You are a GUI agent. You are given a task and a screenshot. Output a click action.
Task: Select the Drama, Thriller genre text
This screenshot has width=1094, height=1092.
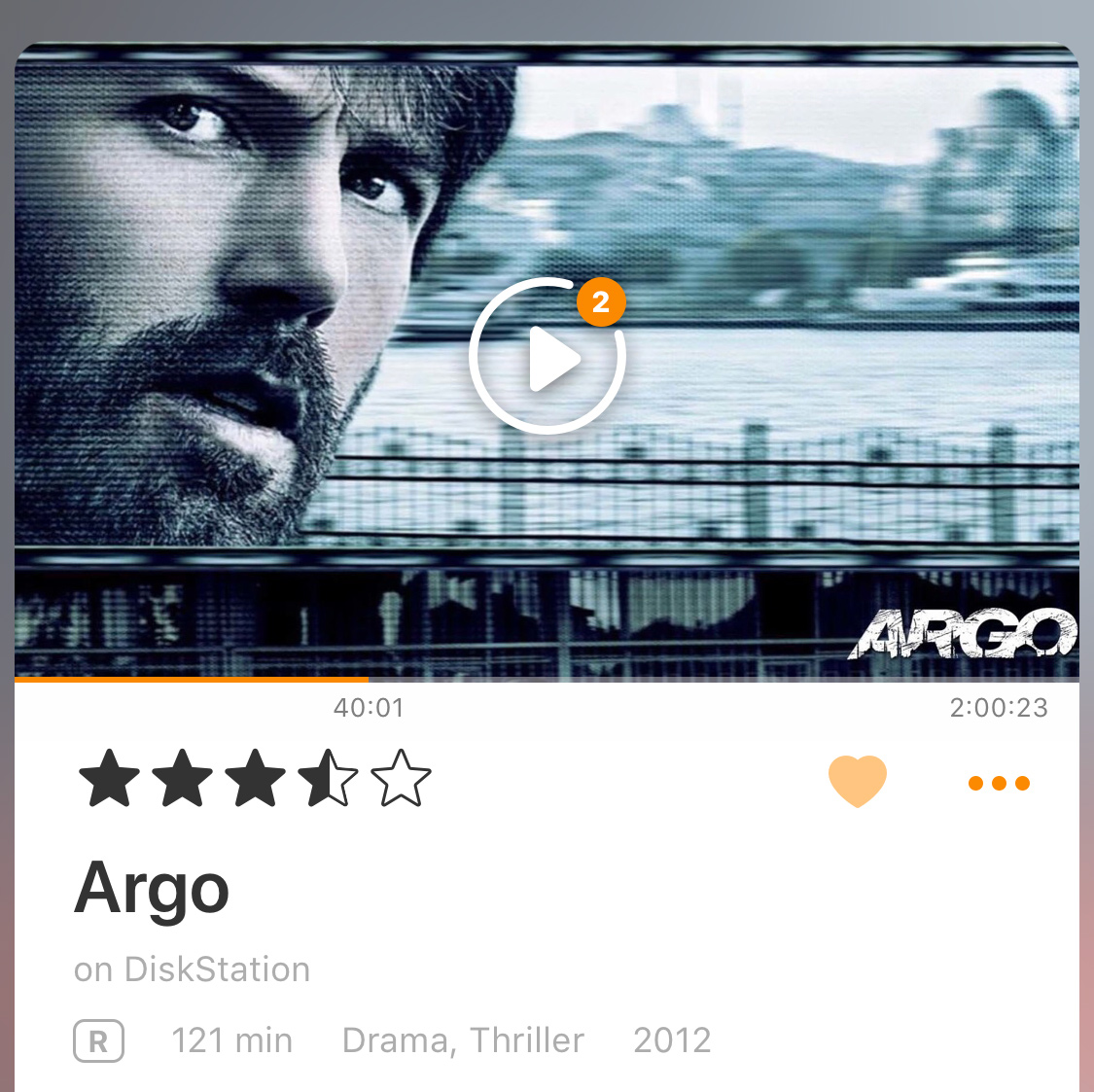pos(463,1040)
